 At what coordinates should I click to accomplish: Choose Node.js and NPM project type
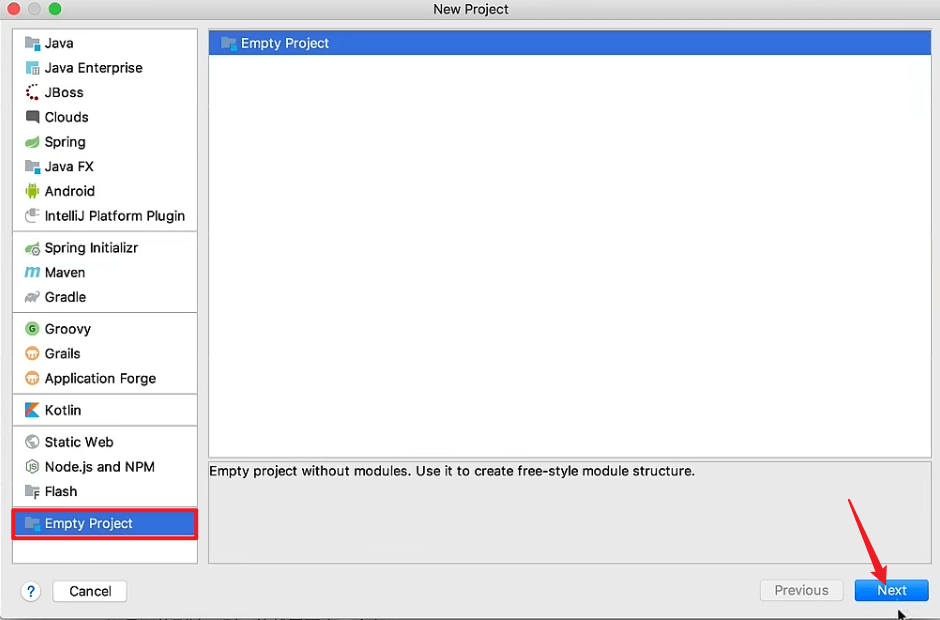coord(105,466)
